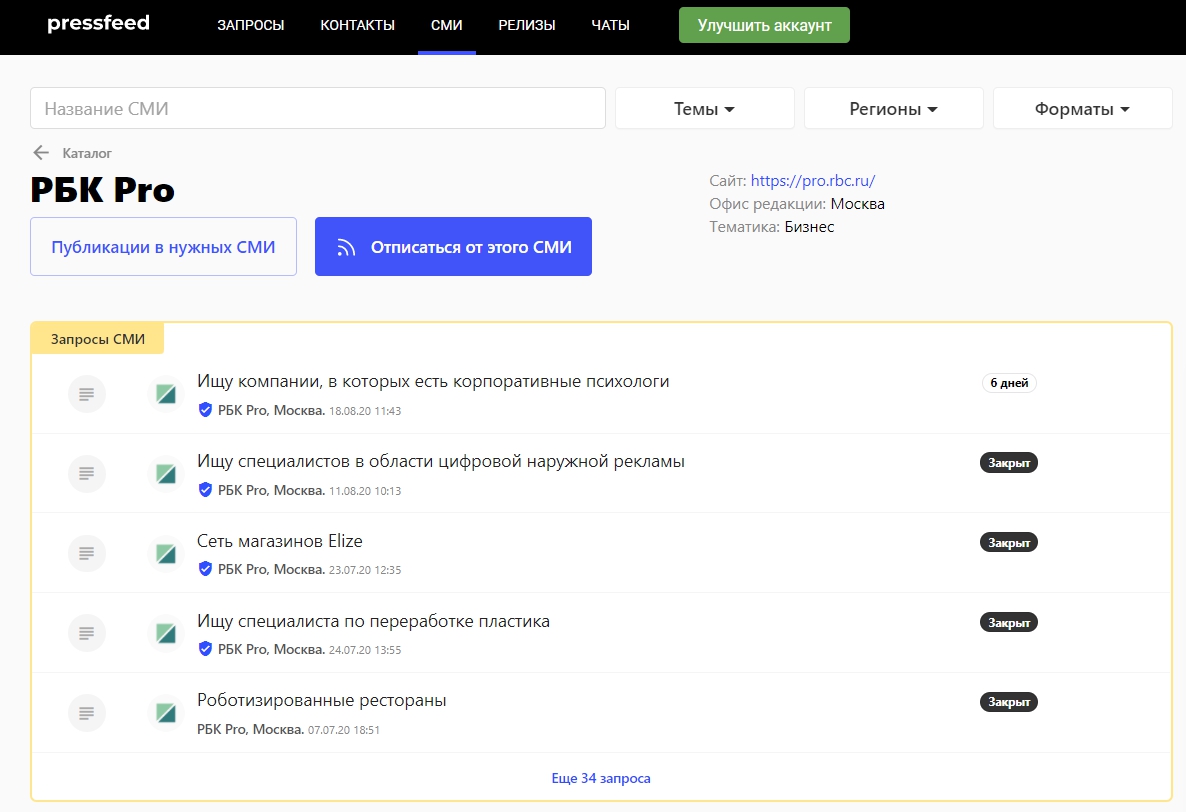Go to the Запросы menu section

click(x=250, y=25)
